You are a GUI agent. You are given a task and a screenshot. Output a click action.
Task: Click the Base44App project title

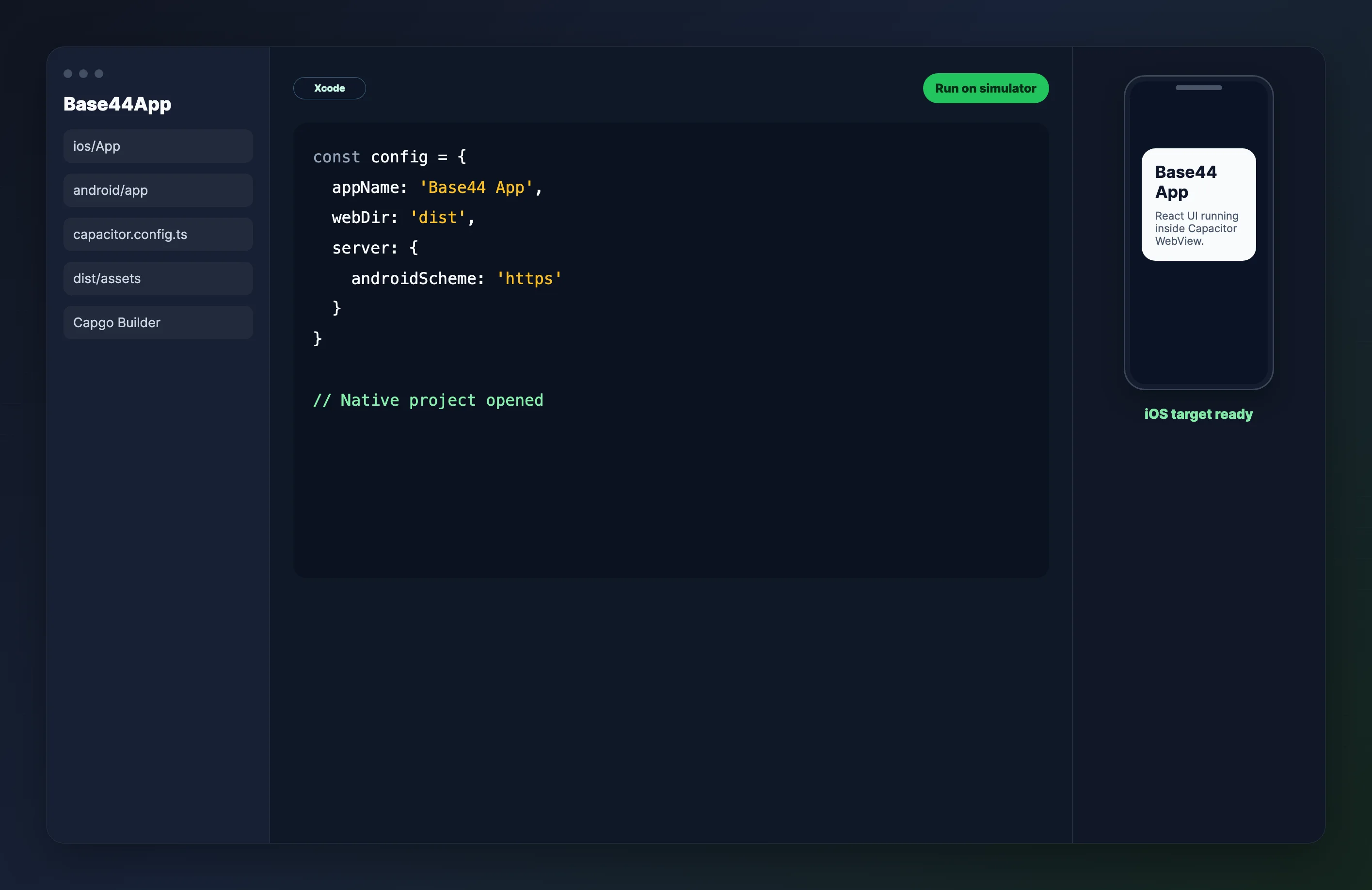tap(117, 104)
